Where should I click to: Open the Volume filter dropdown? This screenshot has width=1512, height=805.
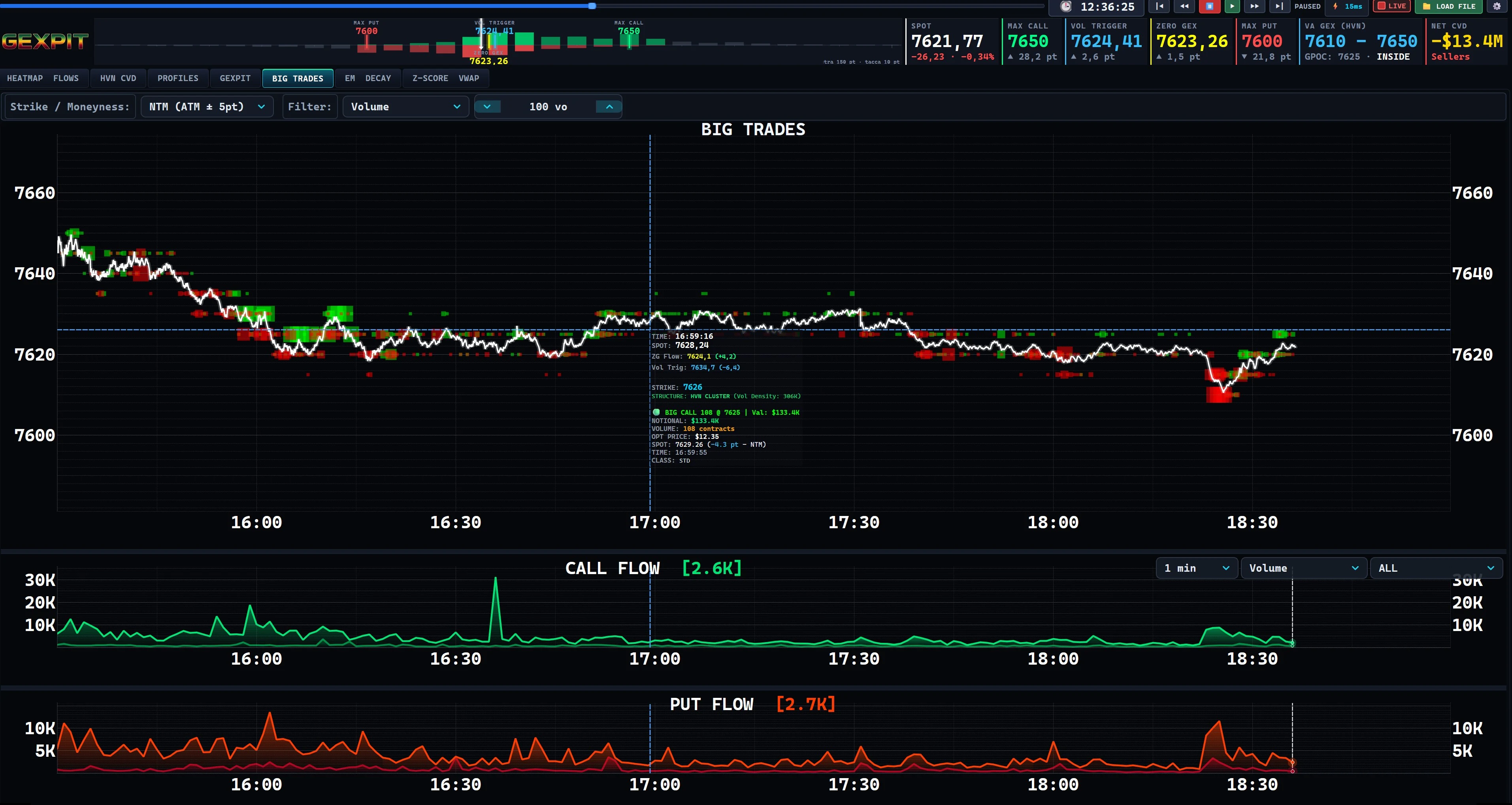point(405,107)
